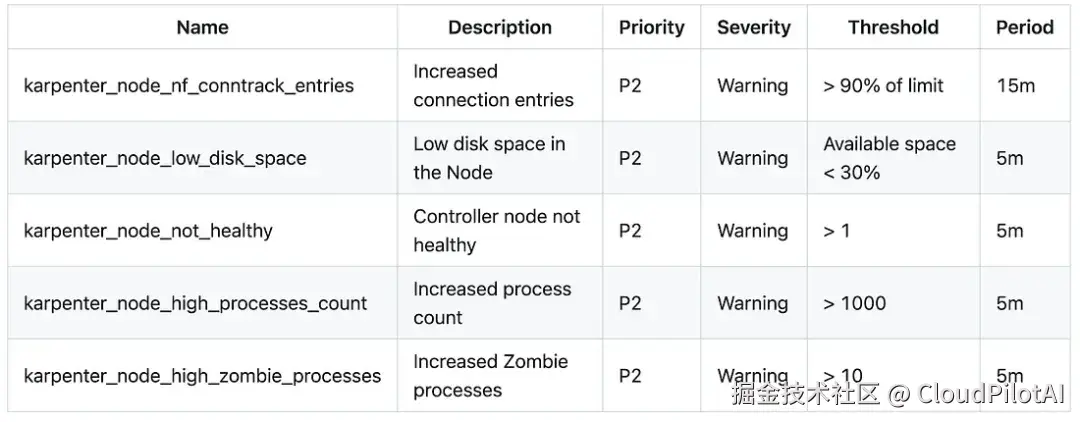
Task: Click karpenter_node_high_processes_count cell
Action: point(202,303)
